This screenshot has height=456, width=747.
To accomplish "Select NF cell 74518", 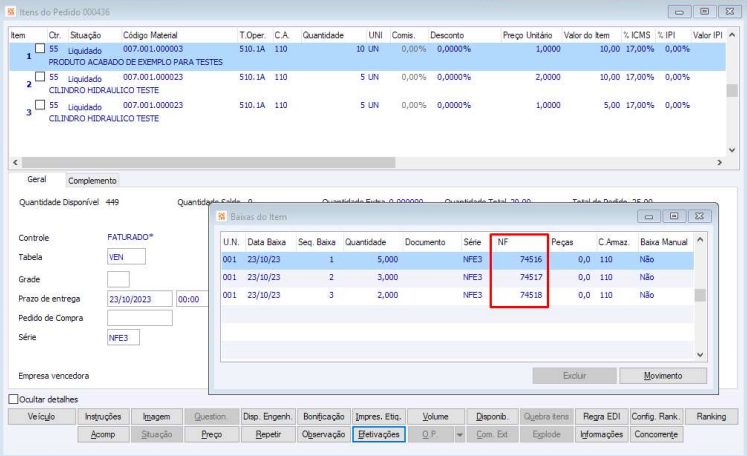I will (x=531, y=295).
